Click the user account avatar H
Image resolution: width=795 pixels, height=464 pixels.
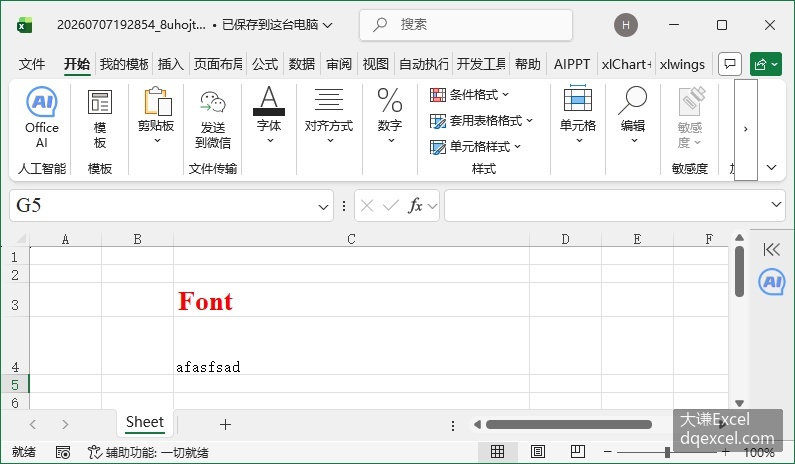click(626, 25)
